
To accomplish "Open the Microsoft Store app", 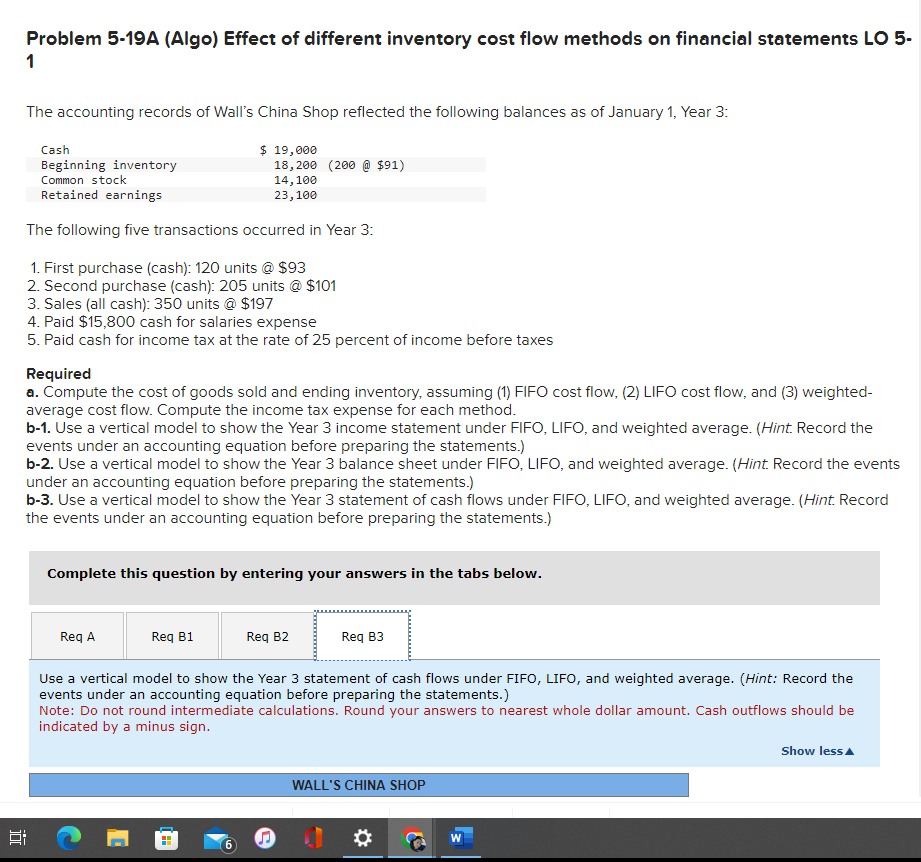I will [166, 838].
